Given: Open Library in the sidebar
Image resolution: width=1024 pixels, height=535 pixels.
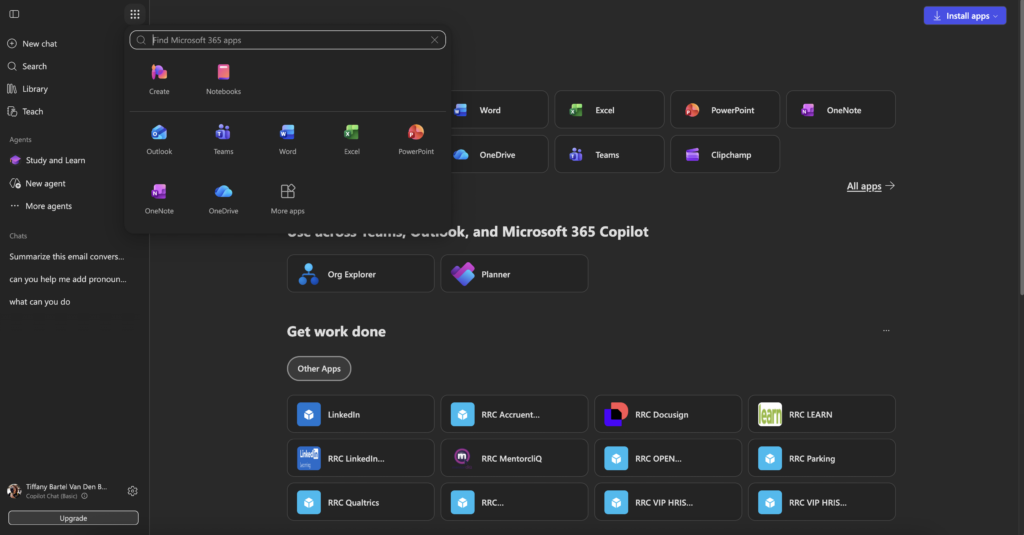Looking at the screenshot, I should tap(28, 89).
